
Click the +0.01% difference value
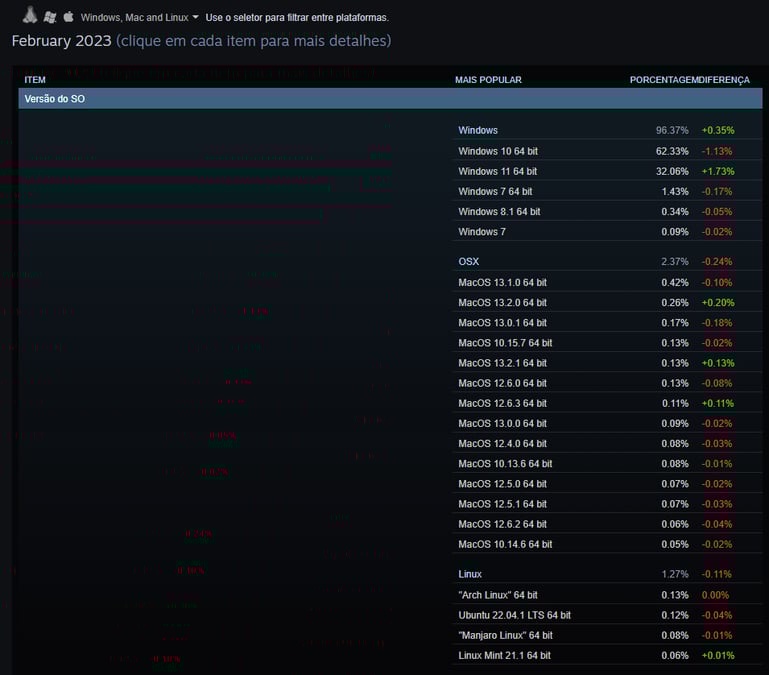pyautogui.click(x=718, y=655)
